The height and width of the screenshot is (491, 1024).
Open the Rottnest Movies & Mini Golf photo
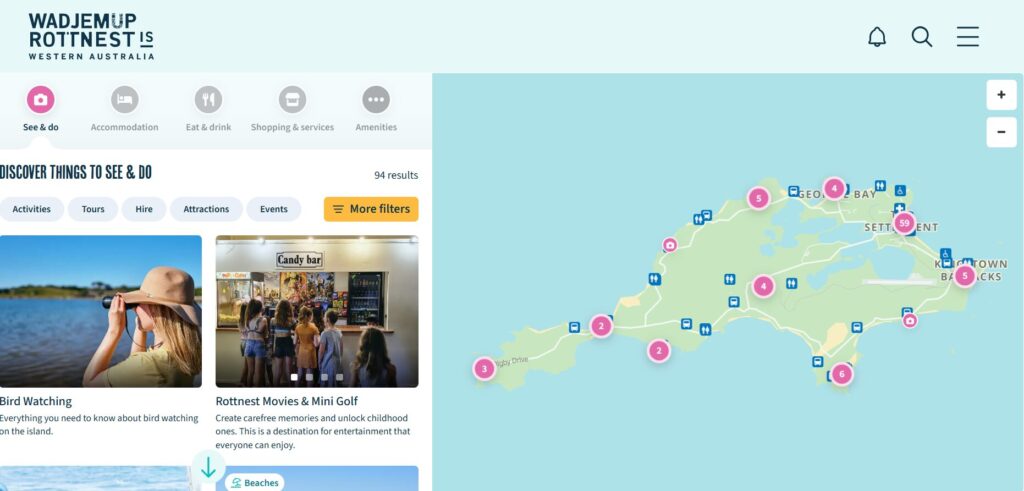pos(317,311)
